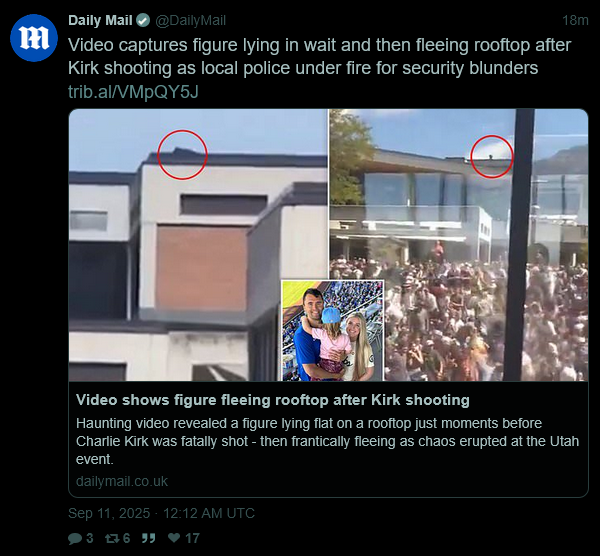
Task: Click the card description starting 'Haunting video'
Action: (x=328, y=441)
